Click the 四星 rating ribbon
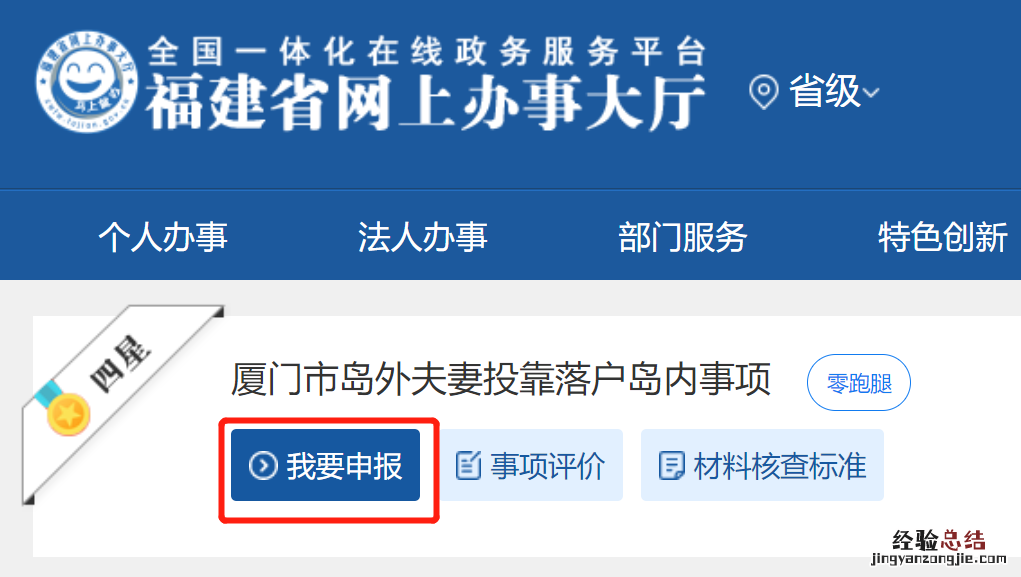Screen dimensions: 1021x577 pos(122,362)
